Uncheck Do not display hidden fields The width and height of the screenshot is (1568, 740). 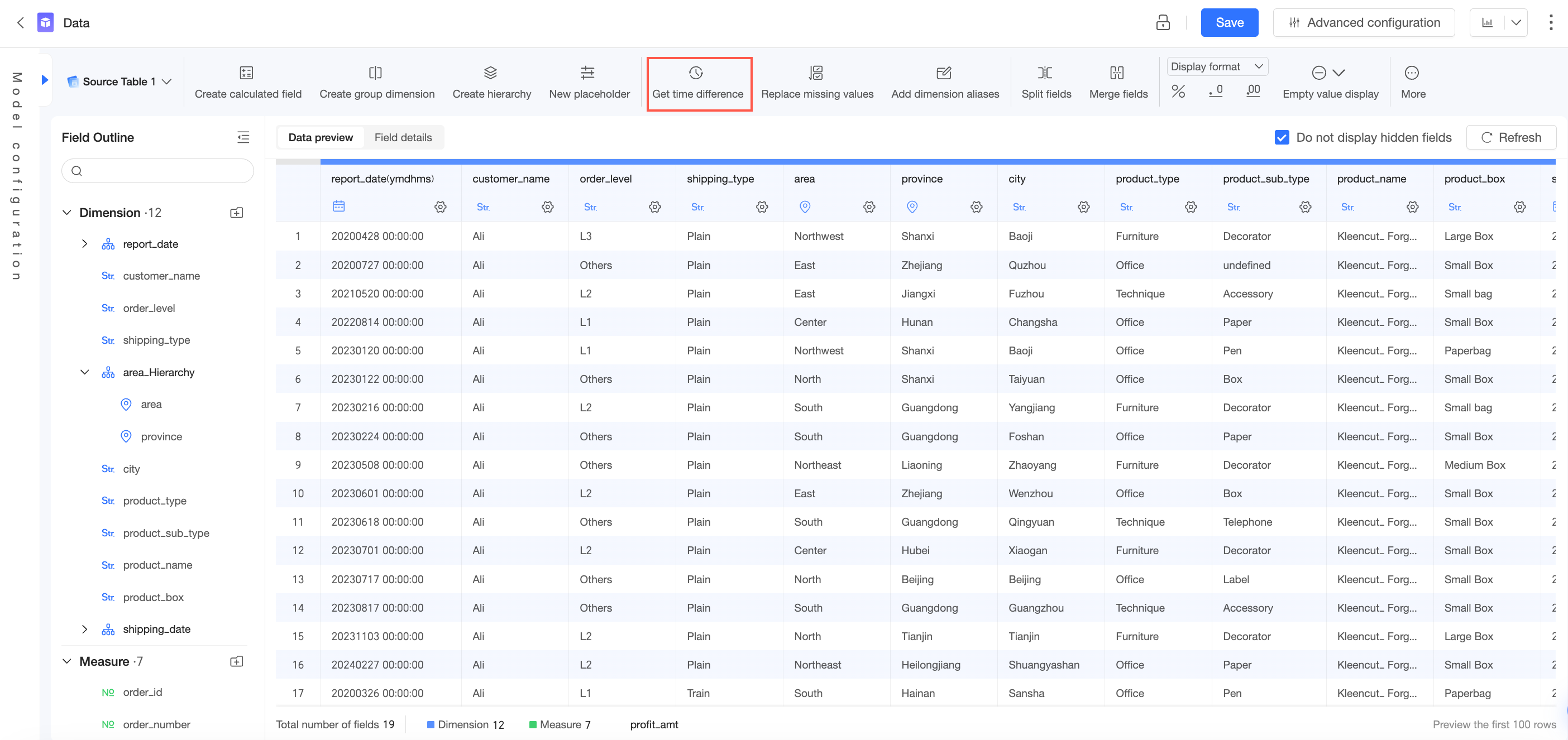(1282, 137)
